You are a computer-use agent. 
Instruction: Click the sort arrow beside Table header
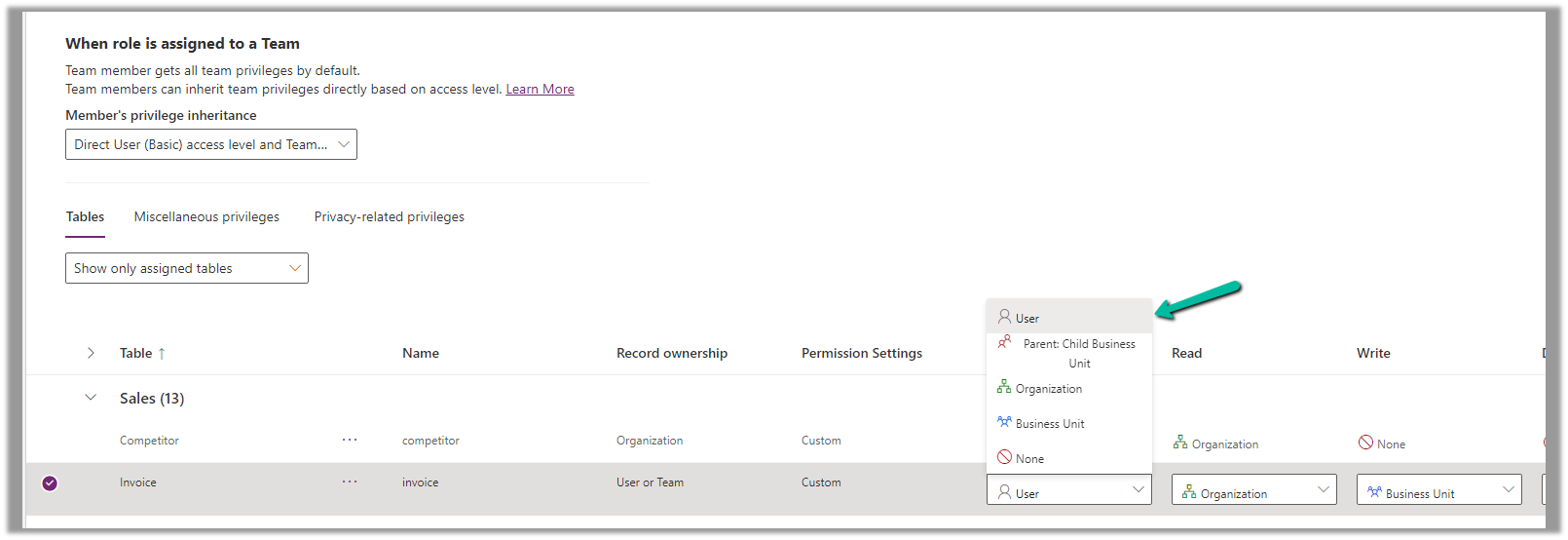tap(162, 354)
